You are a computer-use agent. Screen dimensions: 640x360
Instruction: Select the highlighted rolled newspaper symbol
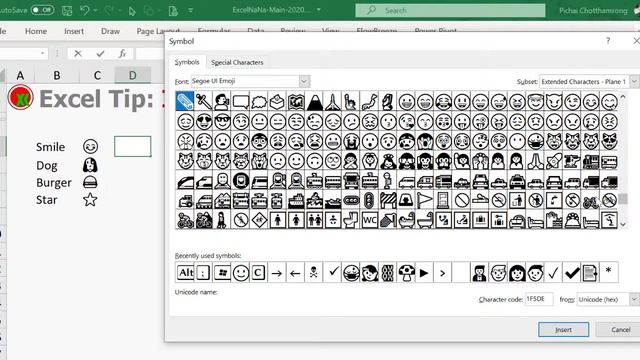[184, 101]
